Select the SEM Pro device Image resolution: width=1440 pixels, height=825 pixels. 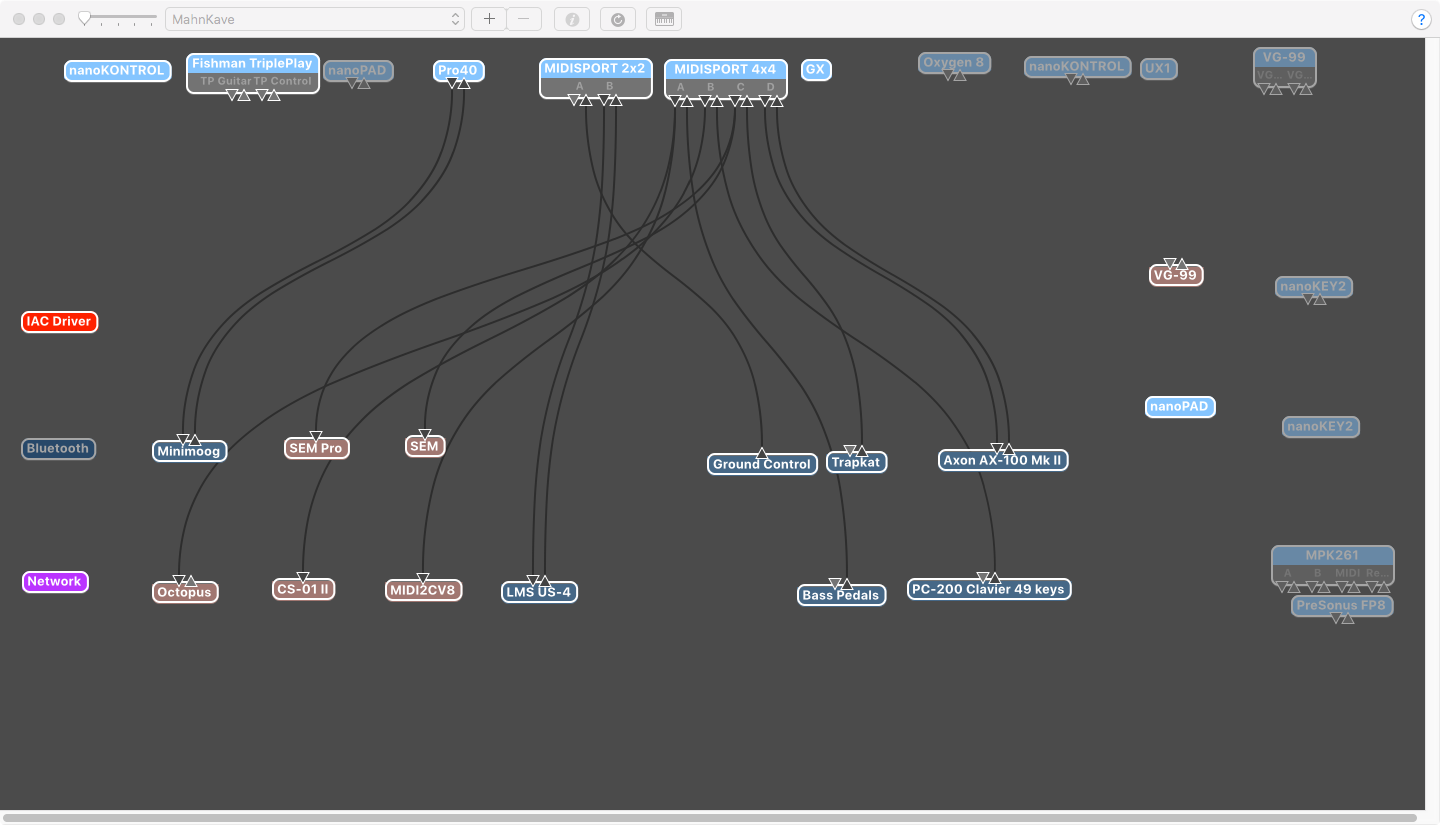316,448
